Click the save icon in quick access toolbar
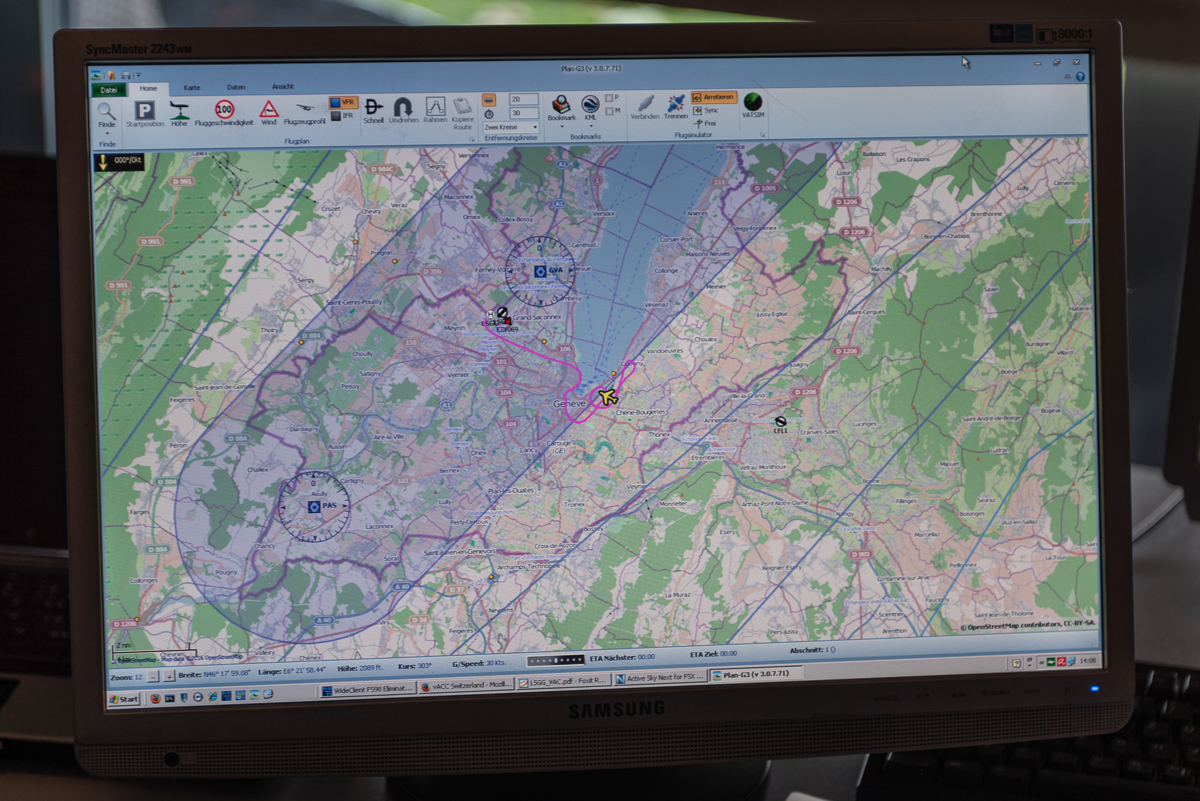 click(126, 75)
